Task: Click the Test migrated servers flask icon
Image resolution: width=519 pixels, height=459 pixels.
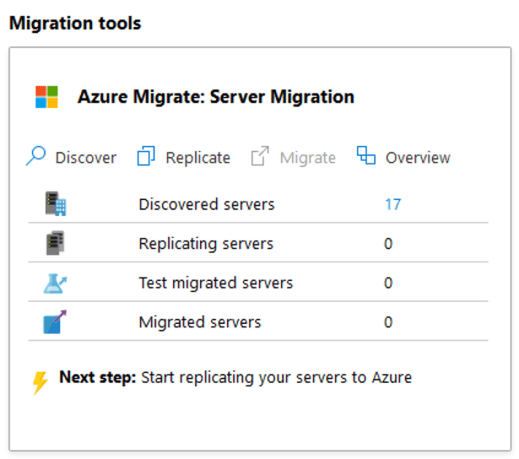Action: pyautogui.click(x=55, y=283)
